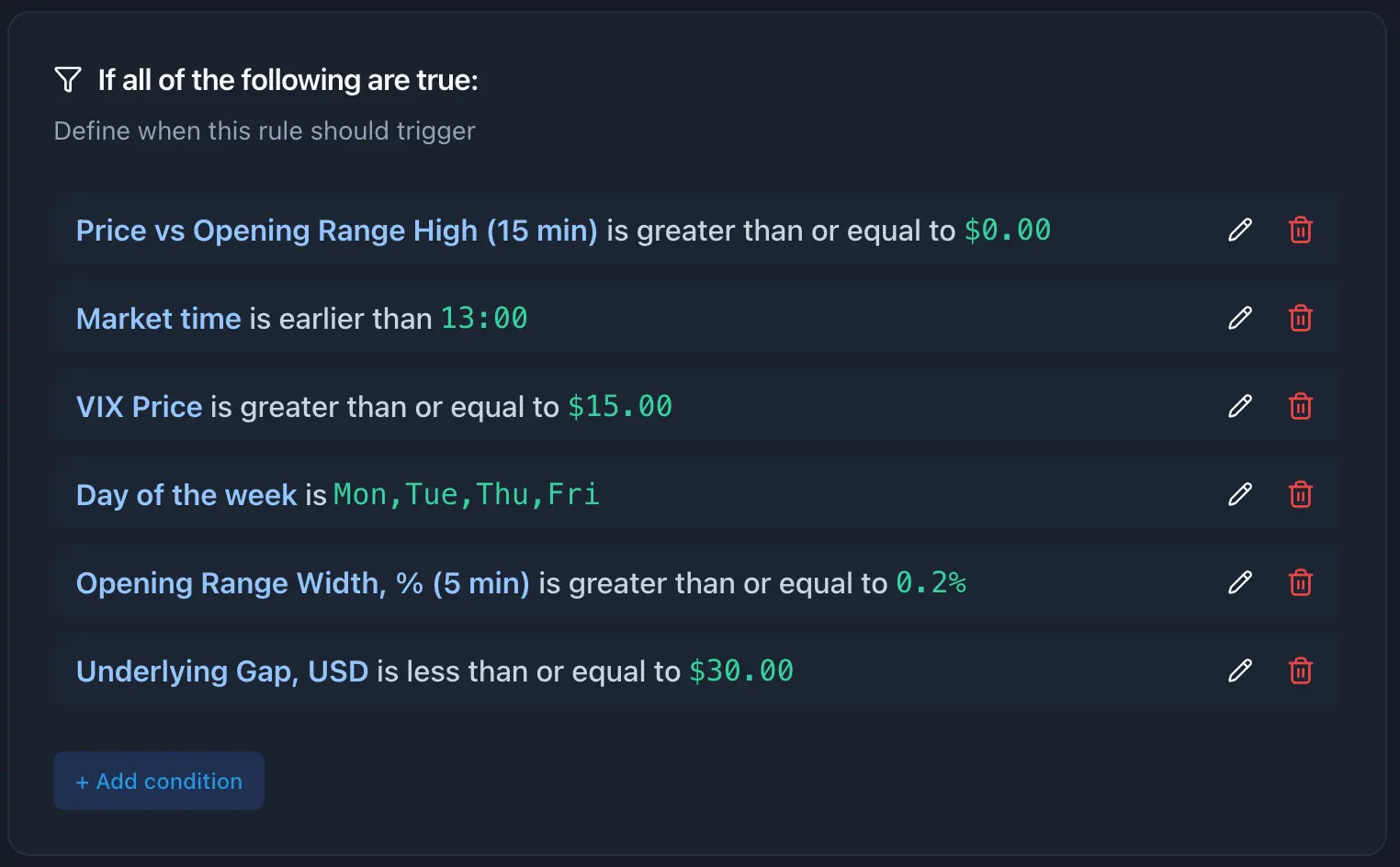Delete the Price vs Opening Range High condition

pos(1301,230)
